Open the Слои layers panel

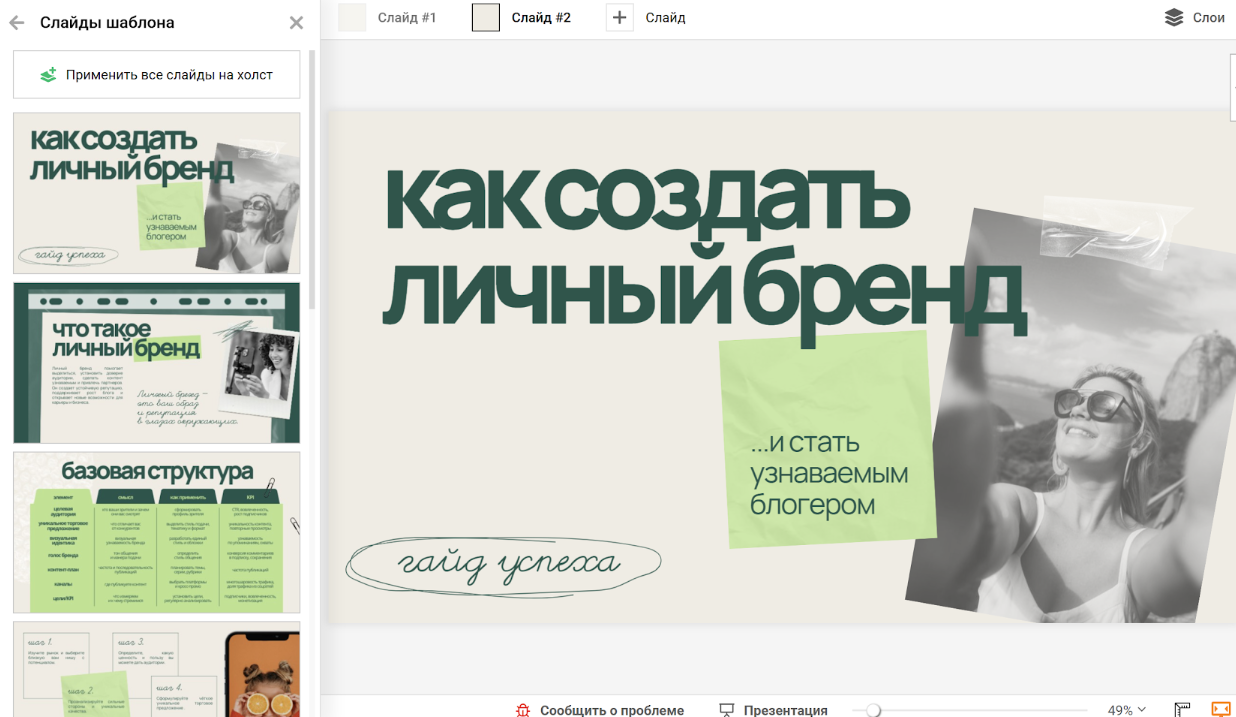pyautogui.click(x=1195, y=18)
